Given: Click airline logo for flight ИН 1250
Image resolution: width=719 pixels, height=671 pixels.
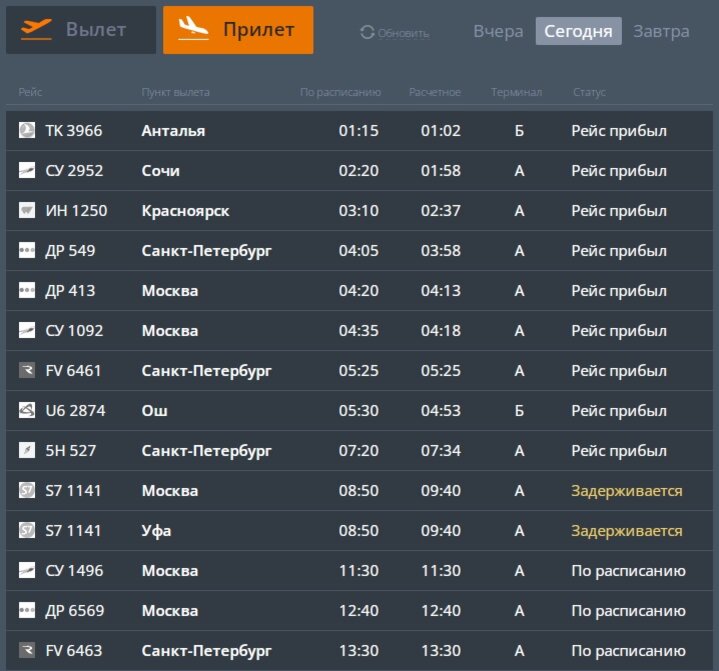Looking at the screenshot, I should 27,210.
